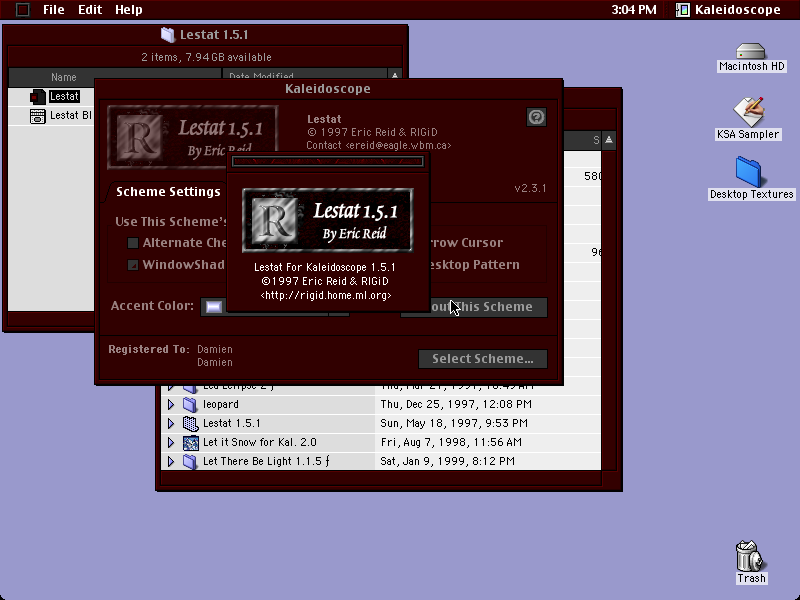
Task: Click the leopard folder name
Action: coord(220,404)
